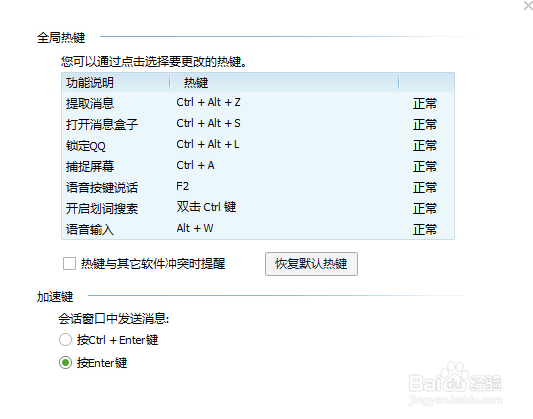This screenshot has height=419, width=533.
Task: Click the 热键 column header
Action: (284, 83)
